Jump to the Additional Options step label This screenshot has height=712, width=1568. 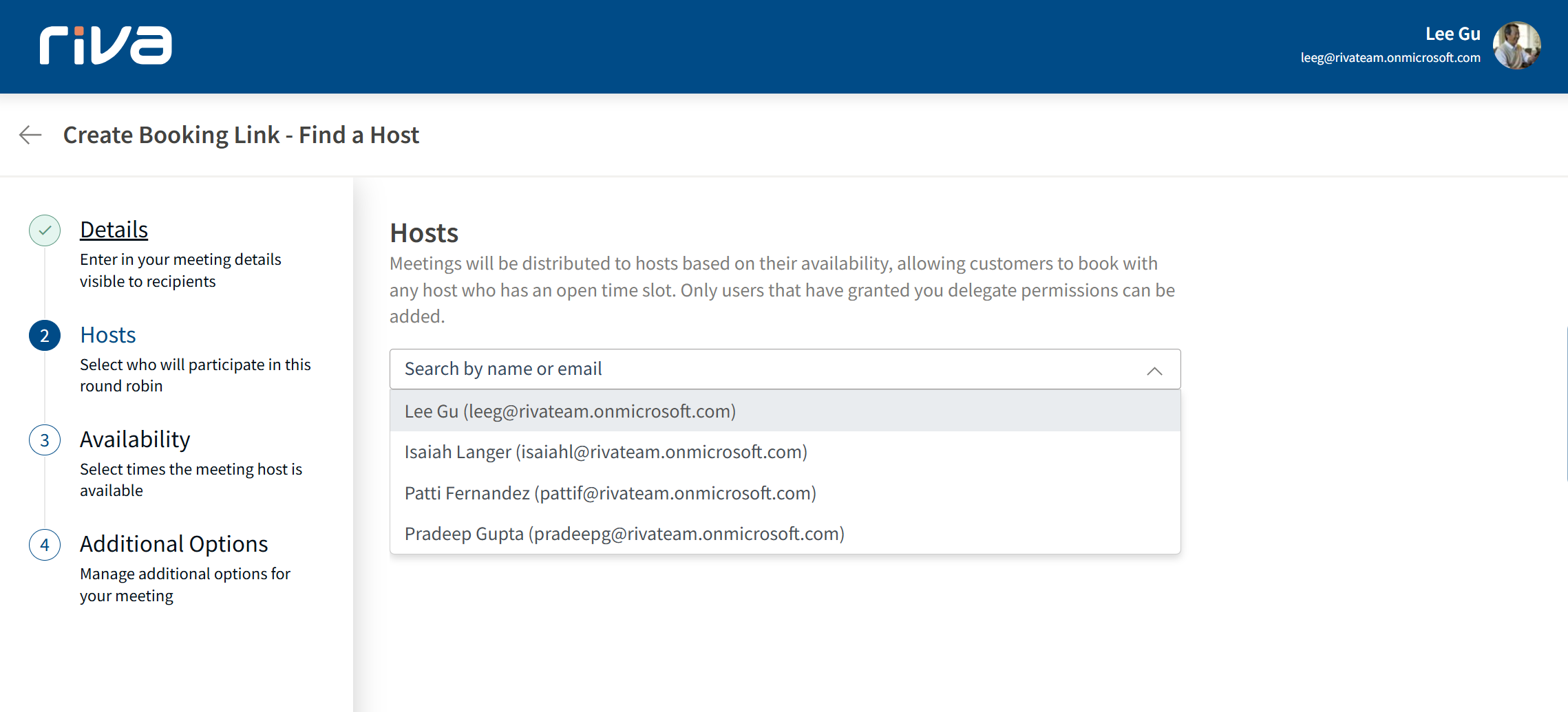pos(173,544)
